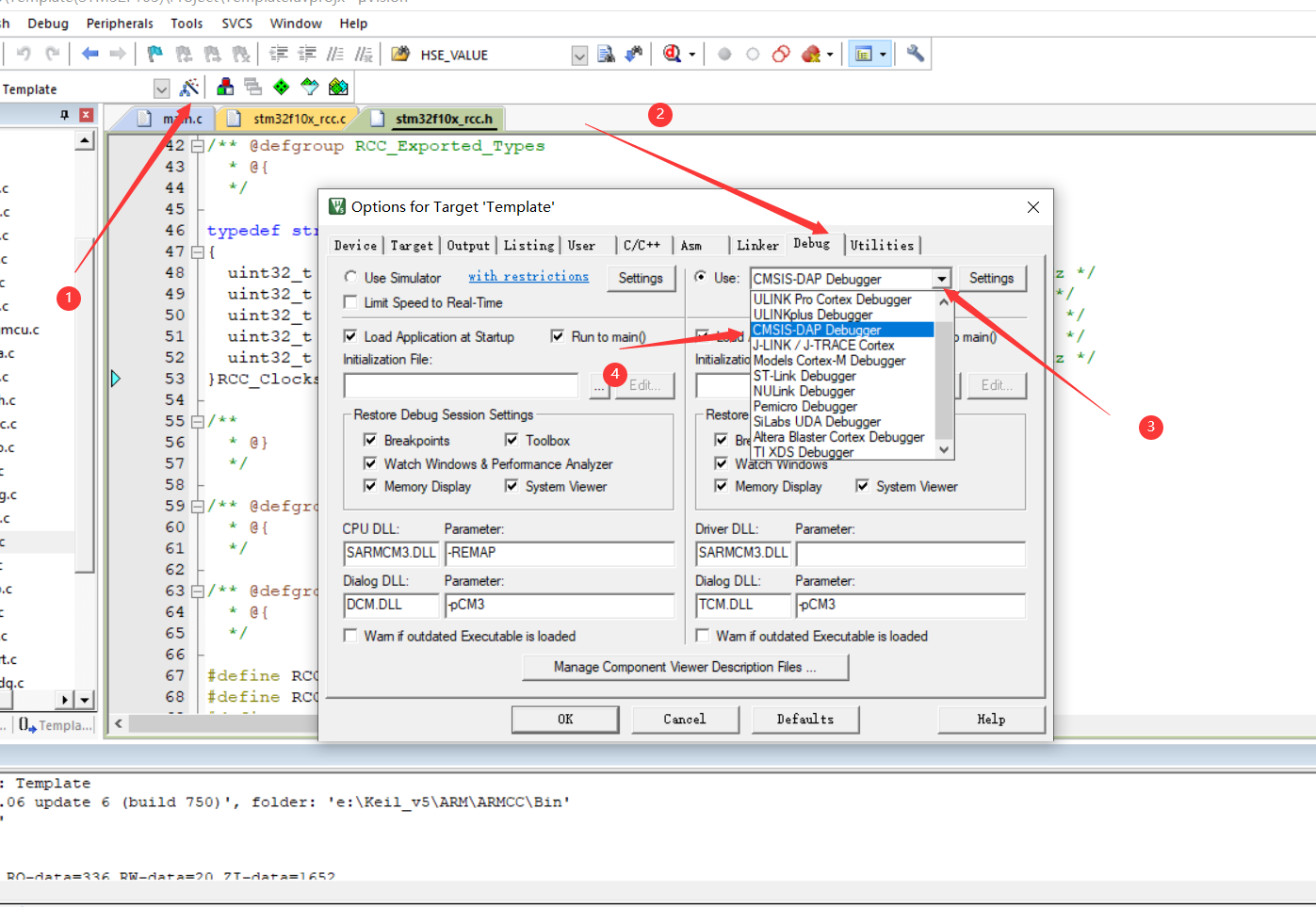Viewport: 1316px width, 907px height.
Task: Collapse the typedef struct fold at line 47
Action: click(x=198, y=252)
